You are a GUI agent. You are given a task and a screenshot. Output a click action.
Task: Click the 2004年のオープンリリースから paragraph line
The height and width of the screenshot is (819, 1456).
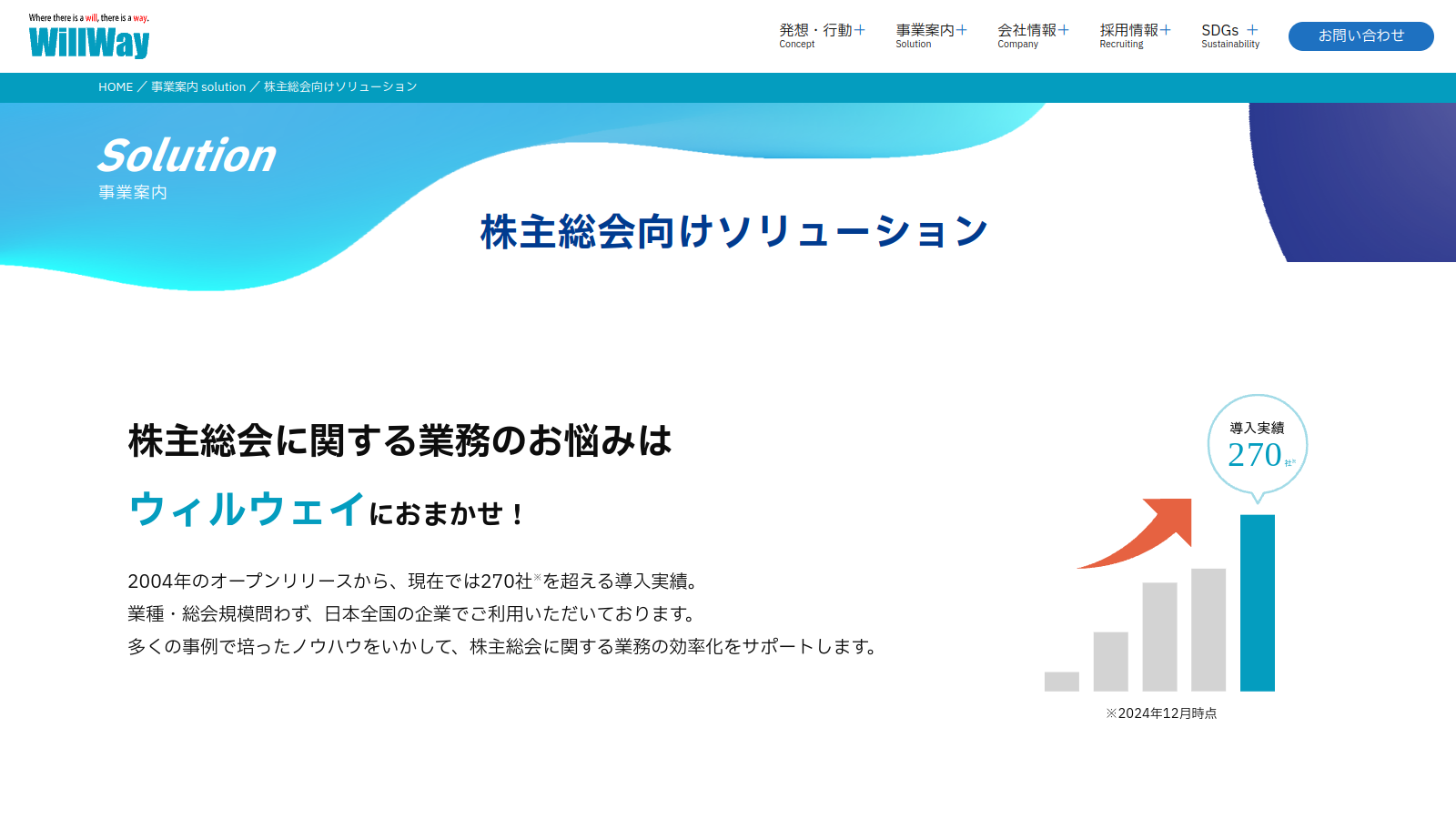tap(413, 581)
